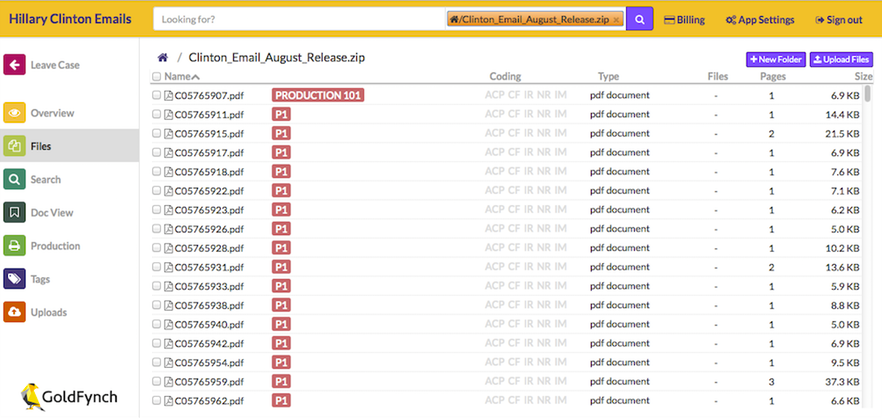
Task: Select the Files sidebar icon
Action: click(14, 146)
